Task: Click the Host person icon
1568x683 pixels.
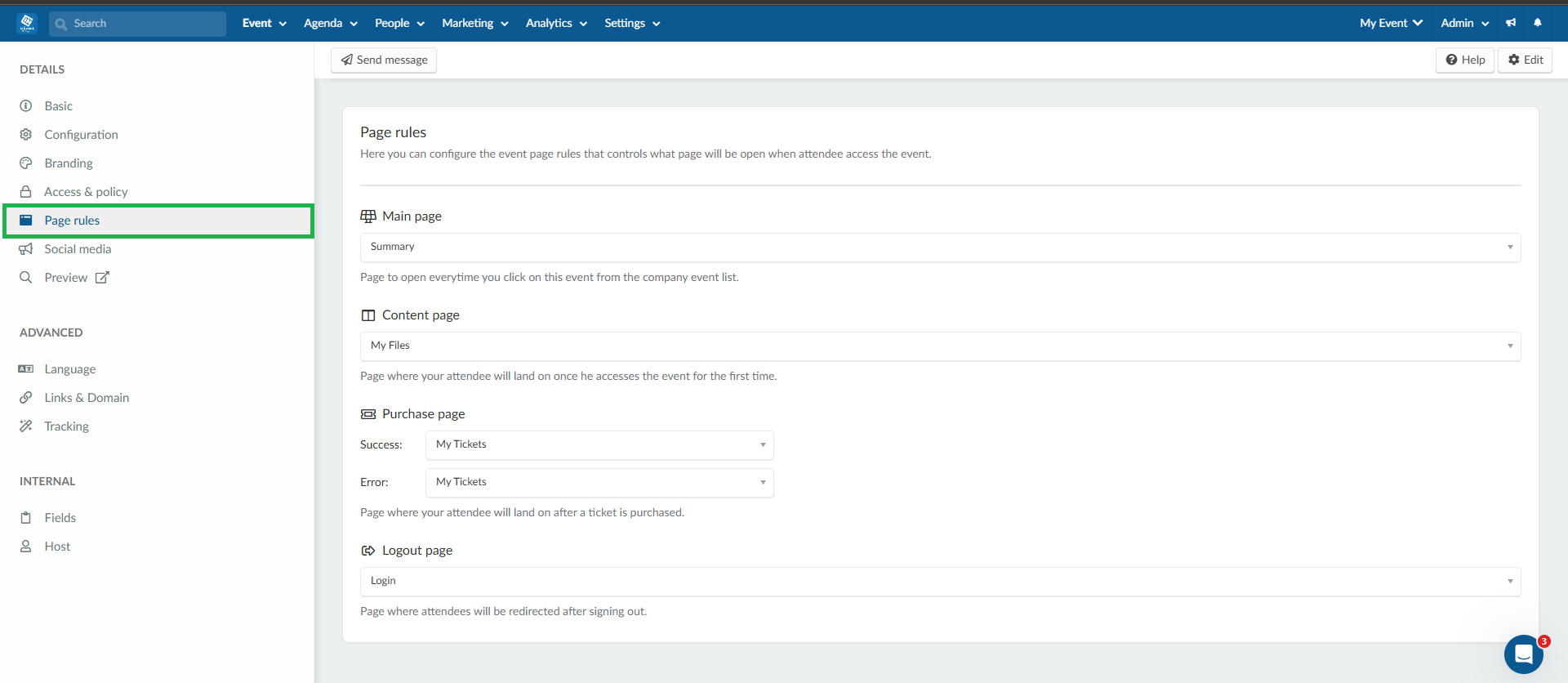Action: [x=26, y=546]
